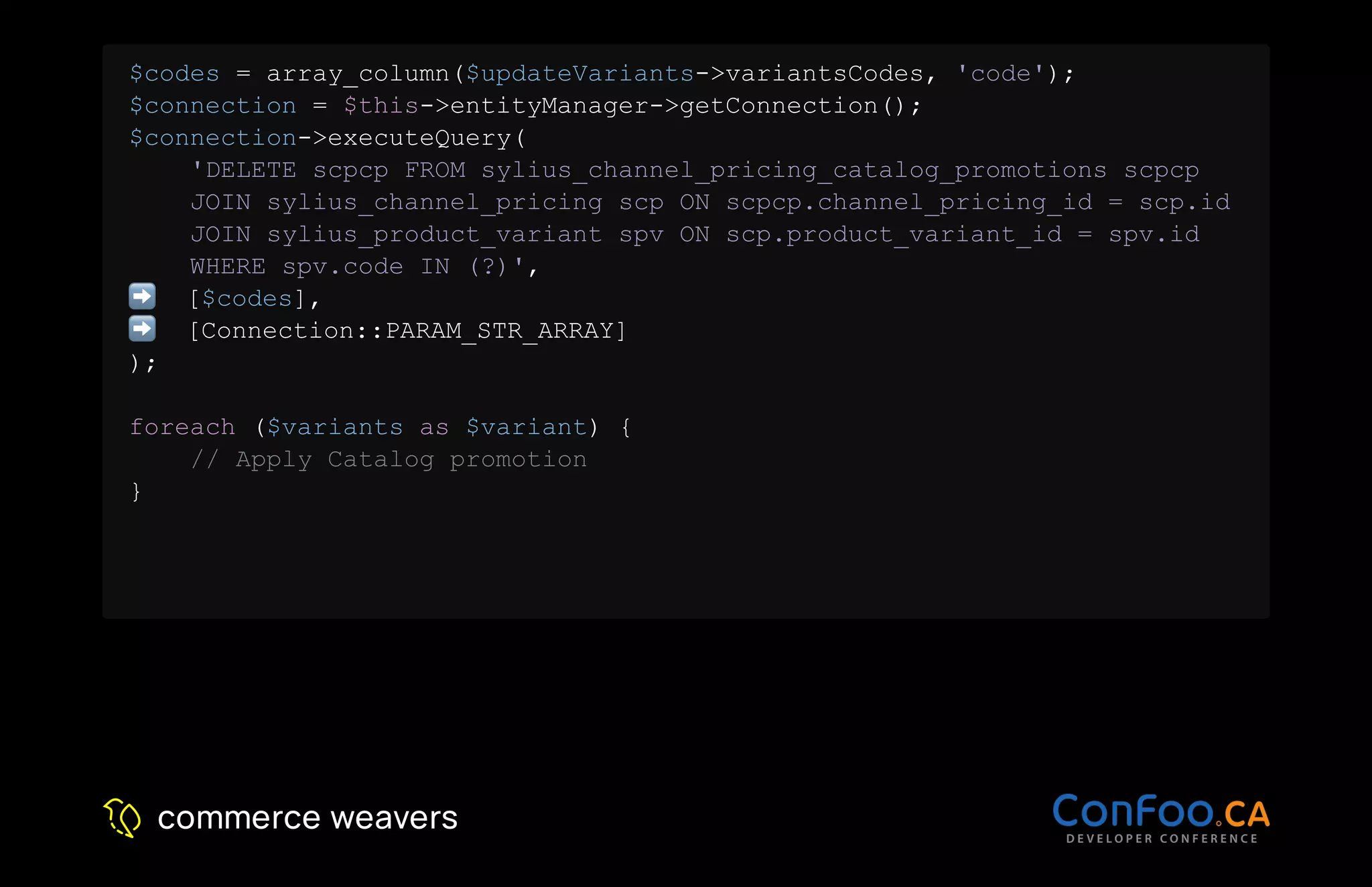Click the '$updateVariants' variable text
1372x887 pixels.
[580, 74]
